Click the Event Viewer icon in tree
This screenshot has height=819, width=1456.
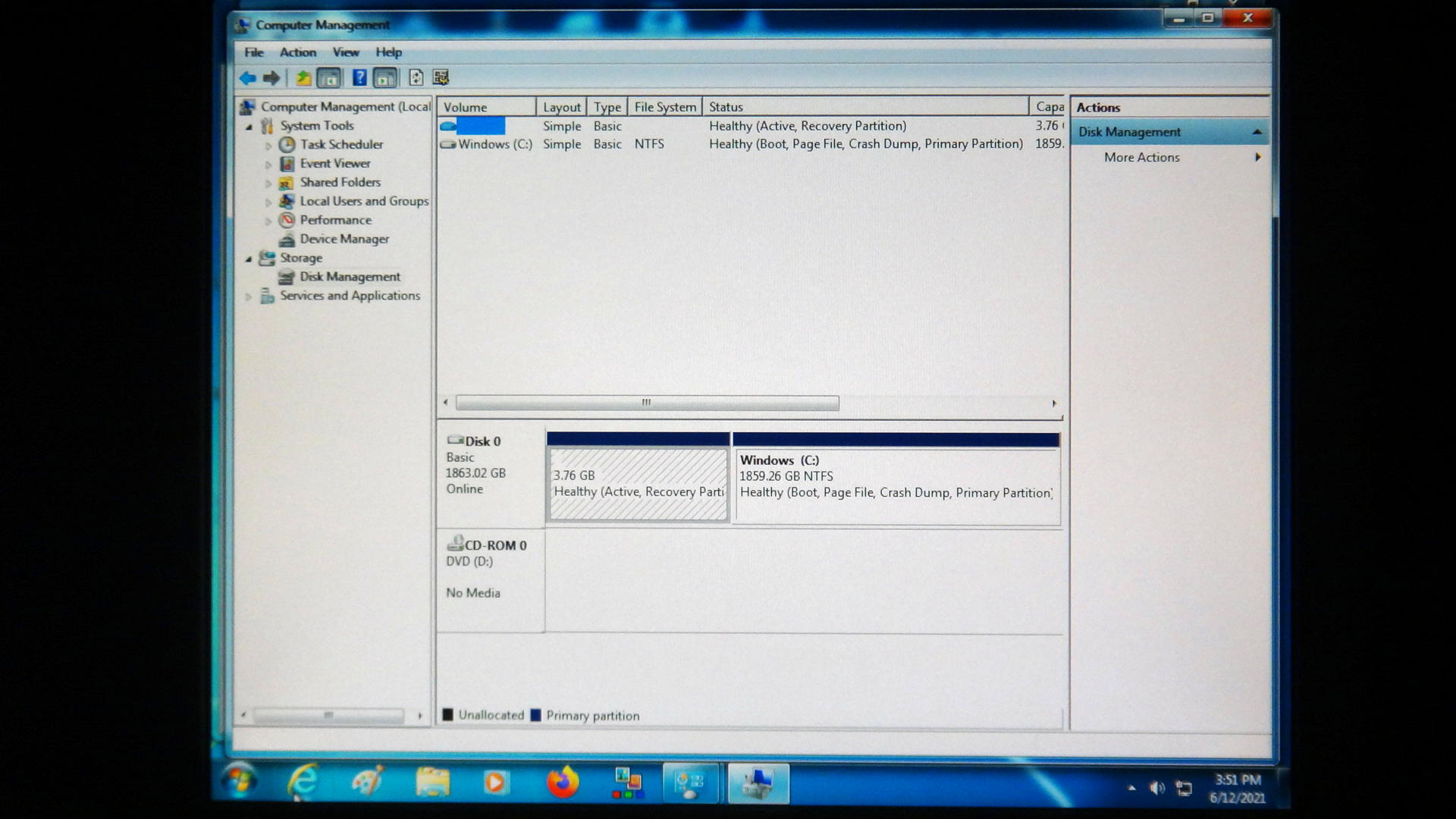(287, 163)
